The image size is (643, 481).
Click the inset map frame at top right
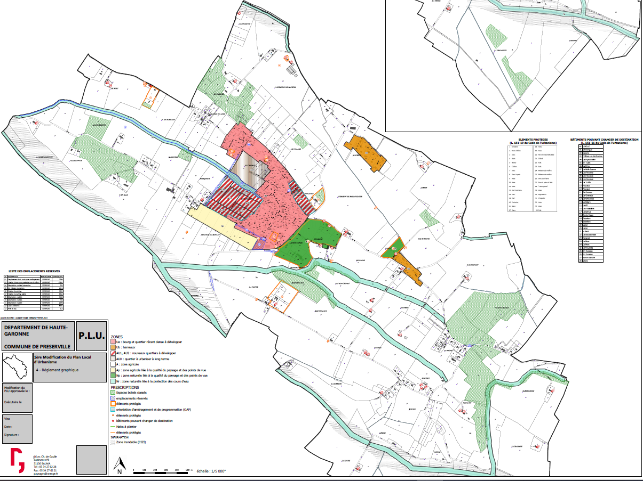pyautogui.click(x=512, y=60)
